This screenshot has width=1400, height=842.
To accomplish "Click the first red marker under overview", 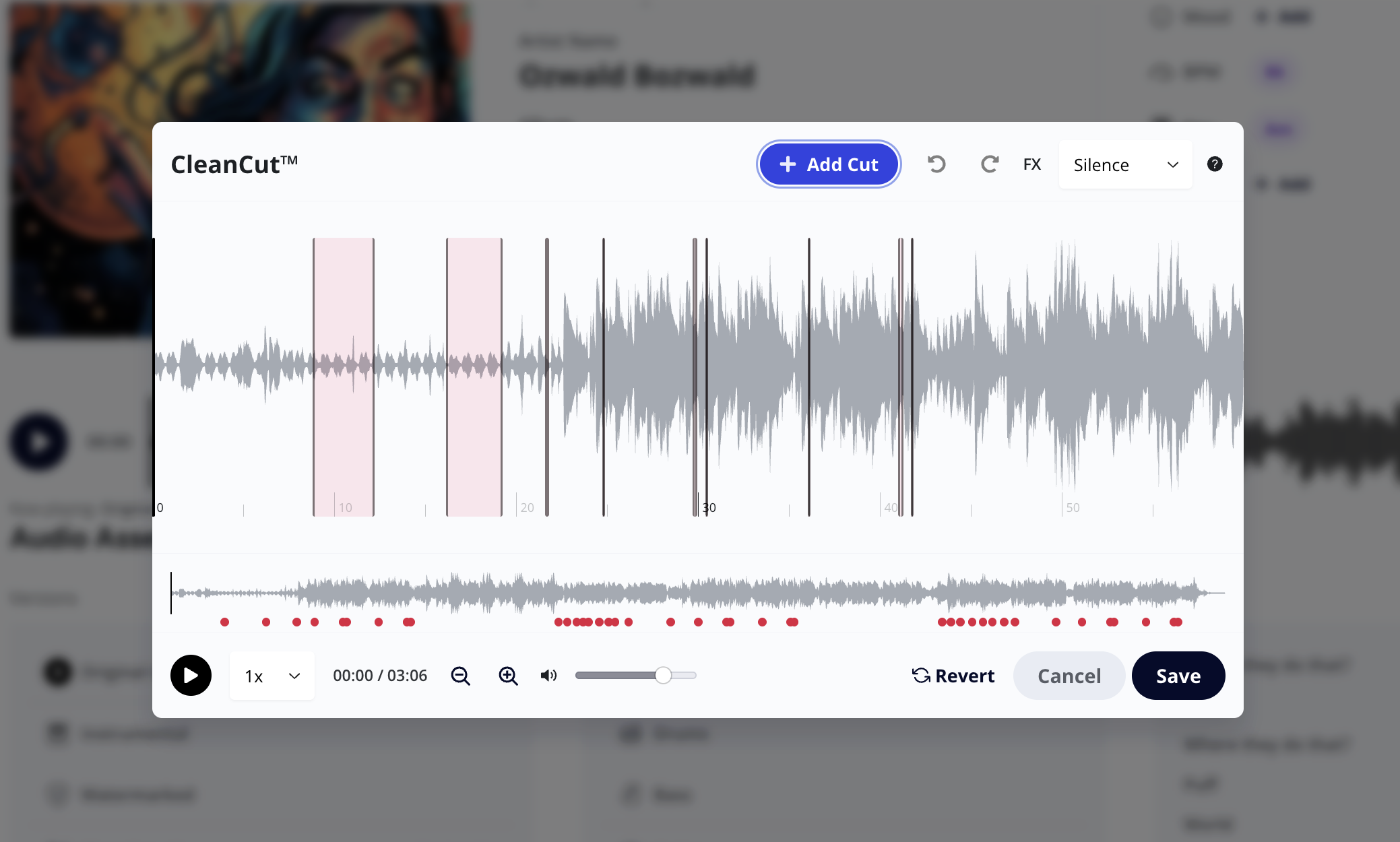I will (x=224, y=622).
